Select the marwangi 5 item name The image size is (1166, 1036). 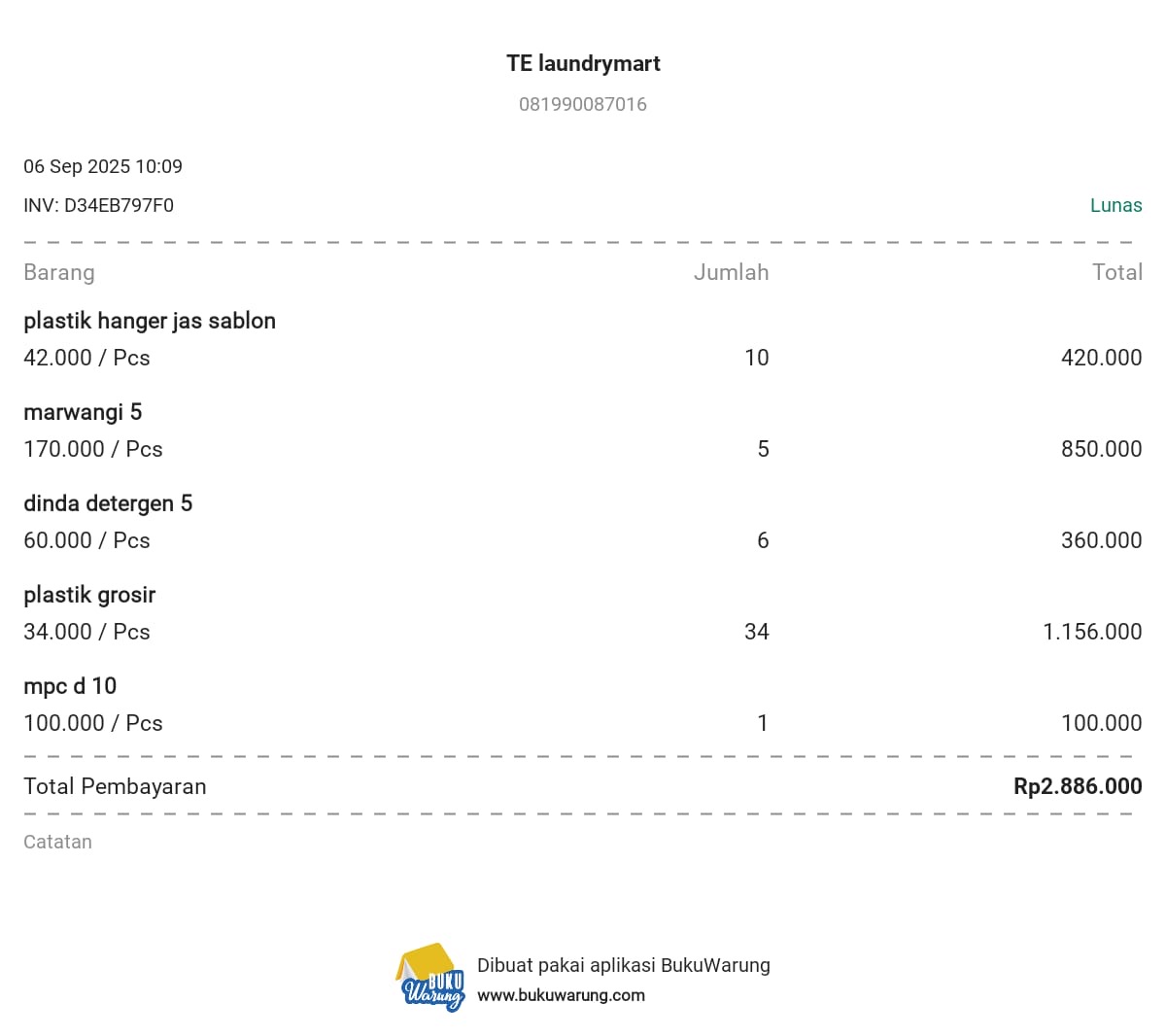pos(83,412)
